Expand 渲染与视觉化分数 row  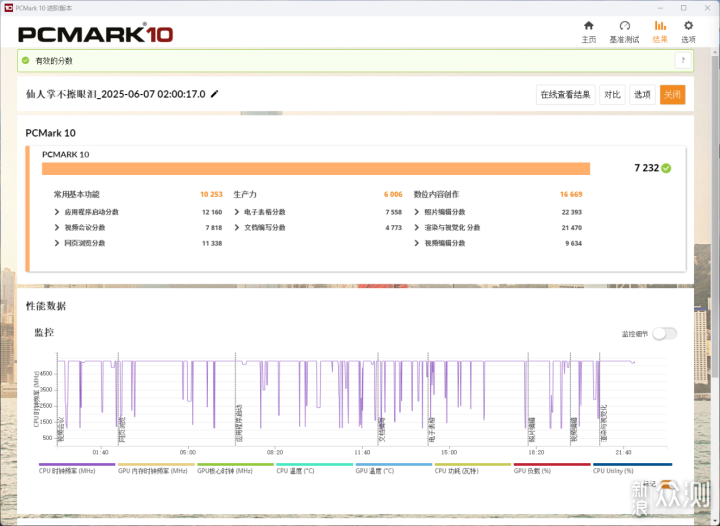417,228
